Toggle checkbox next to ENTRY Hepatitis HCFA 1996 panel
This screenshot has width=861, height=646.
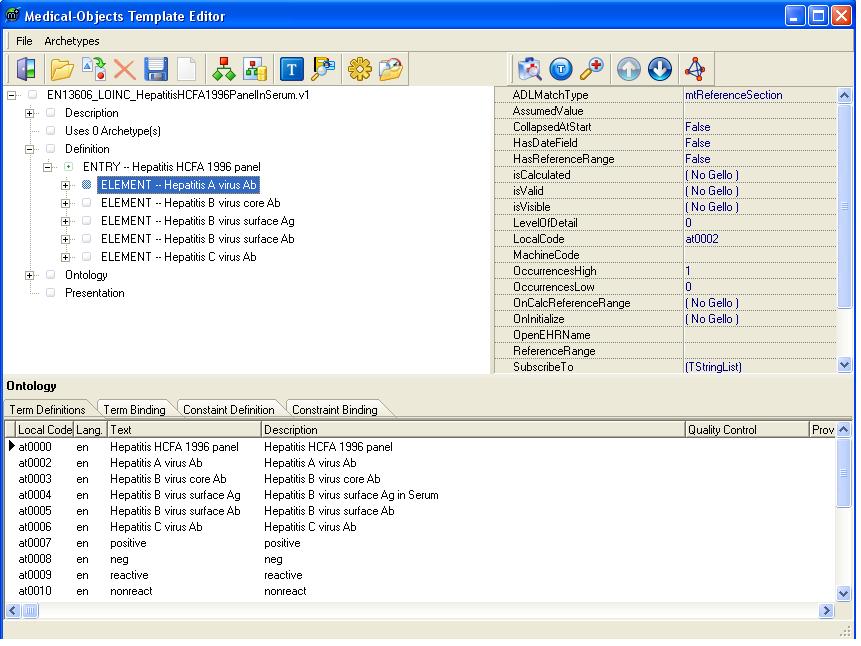coord(69,167)
